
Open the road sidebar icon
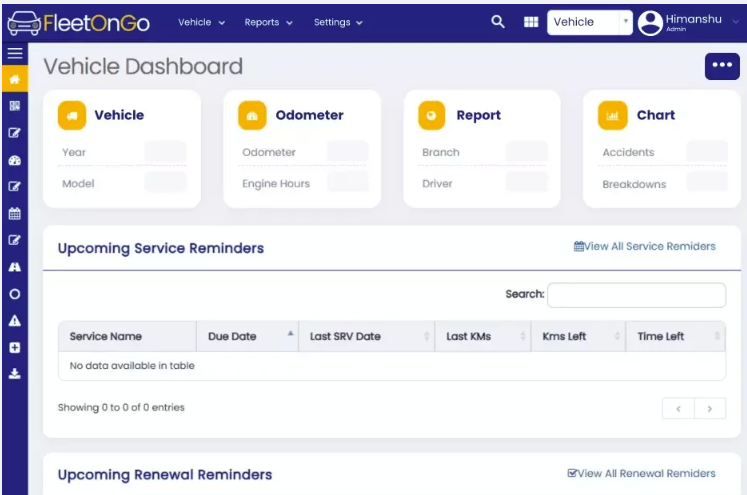click(x=15, y=267)
